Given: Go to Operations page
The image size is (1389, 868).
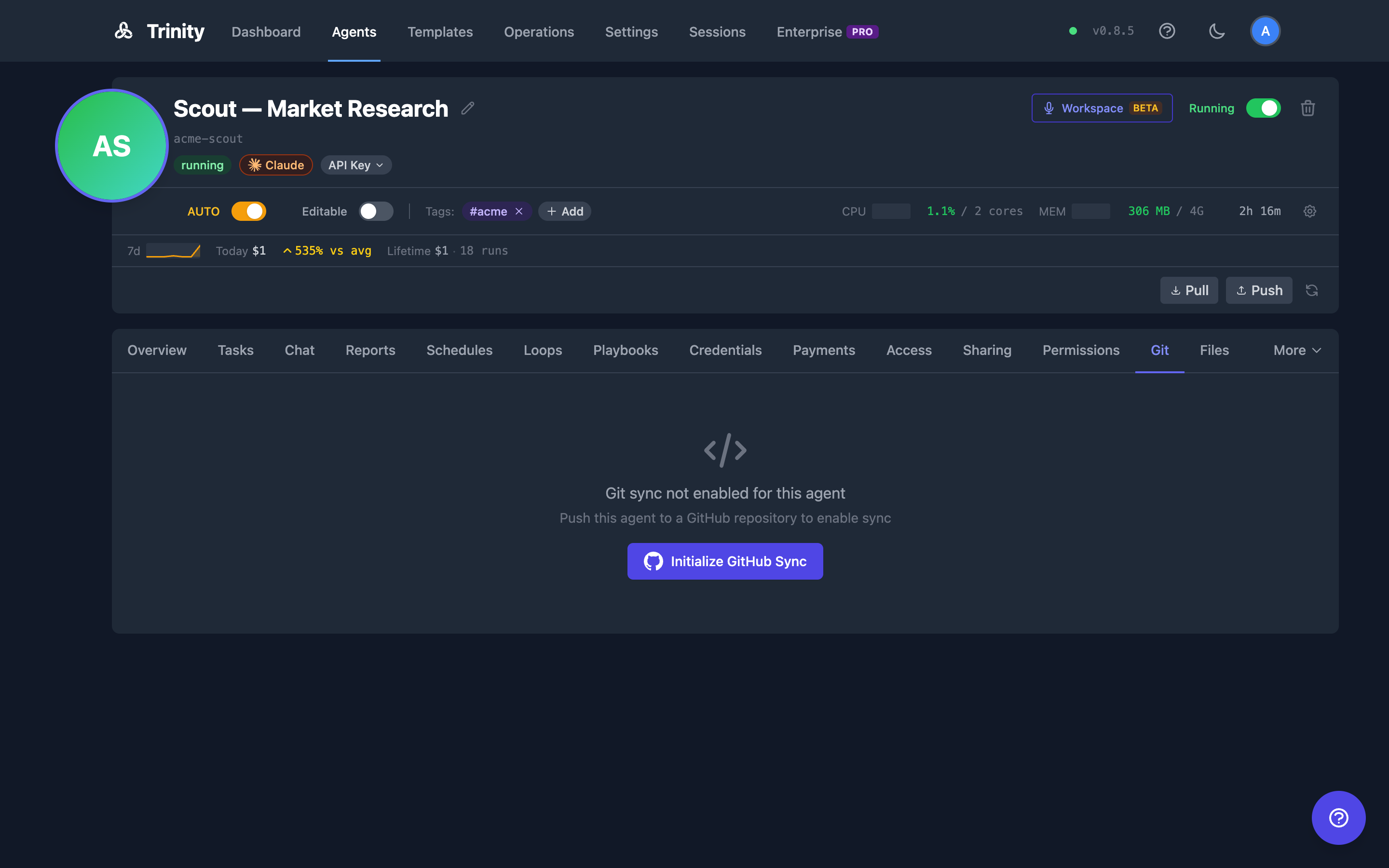Looking at the screenshot, I should tap(539, 31).
